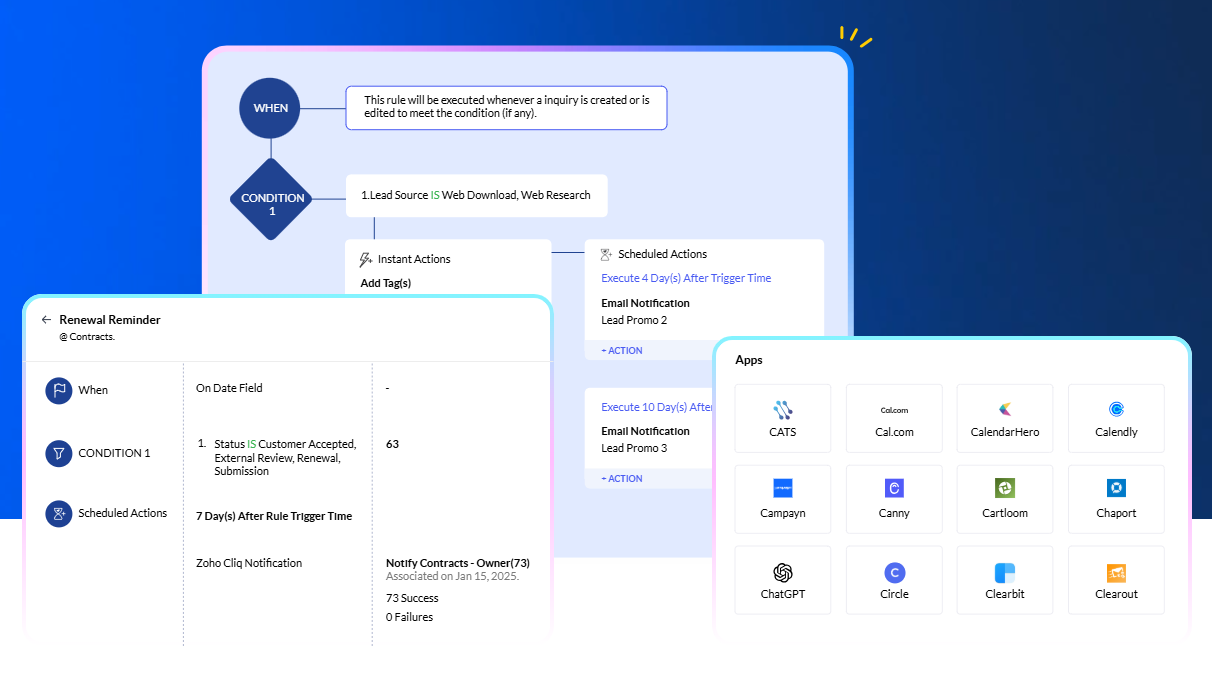This screenshot has height=690, width=1212.
Task: Click the back arrow beside Renewal Reminder
Action: pyautogui.click(x=46, y=320)
